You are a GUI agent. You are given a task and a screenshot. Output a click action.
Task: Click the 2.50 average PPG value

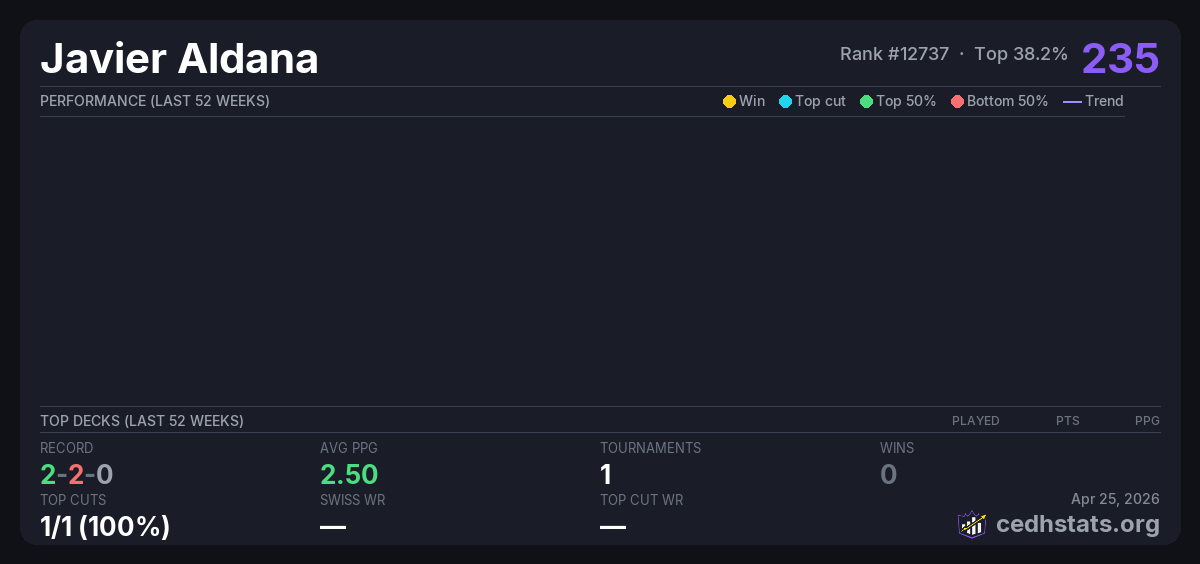[x=348, y=474]
